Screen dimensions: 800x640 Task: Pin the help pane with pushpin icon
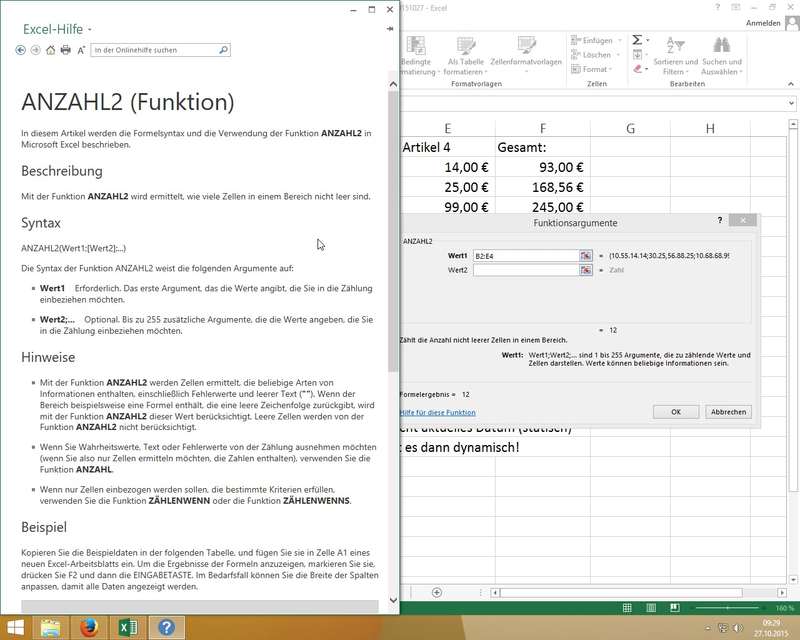390,29
